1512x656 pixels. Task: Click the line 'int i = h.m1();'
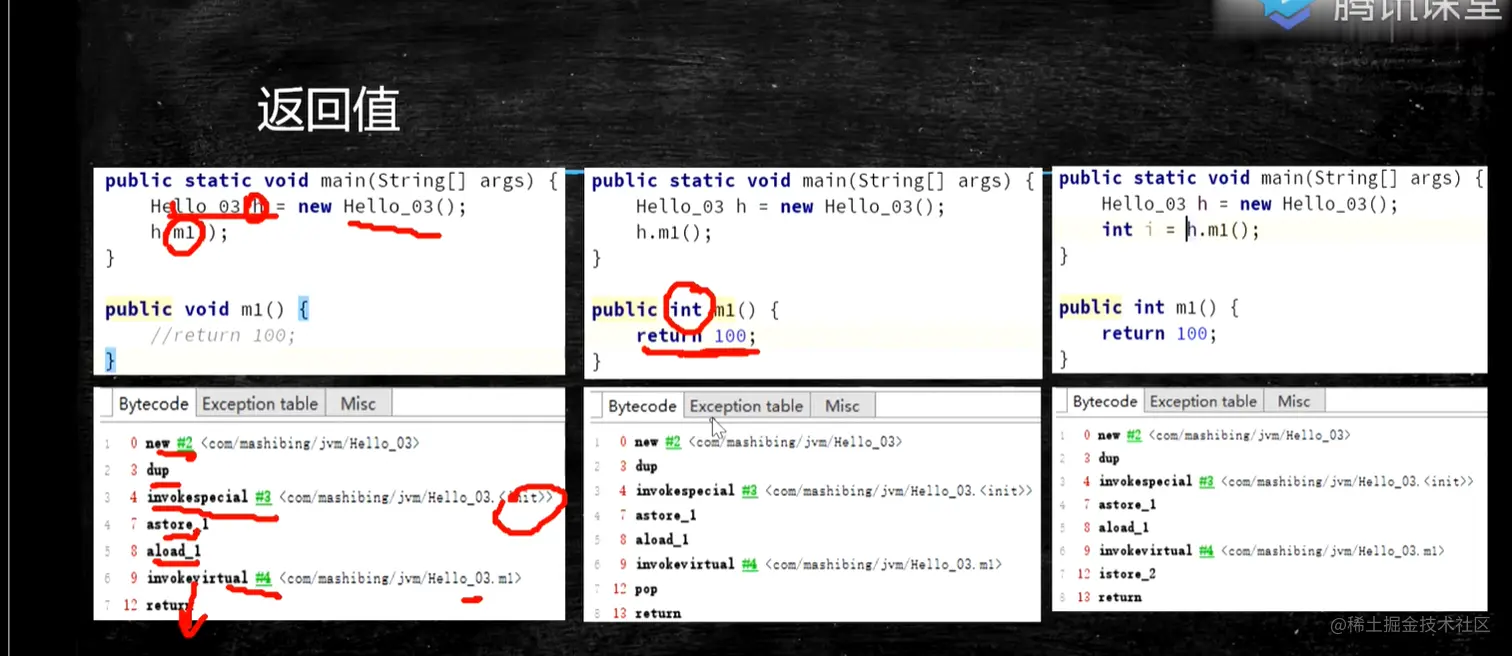coord(1180,230)
